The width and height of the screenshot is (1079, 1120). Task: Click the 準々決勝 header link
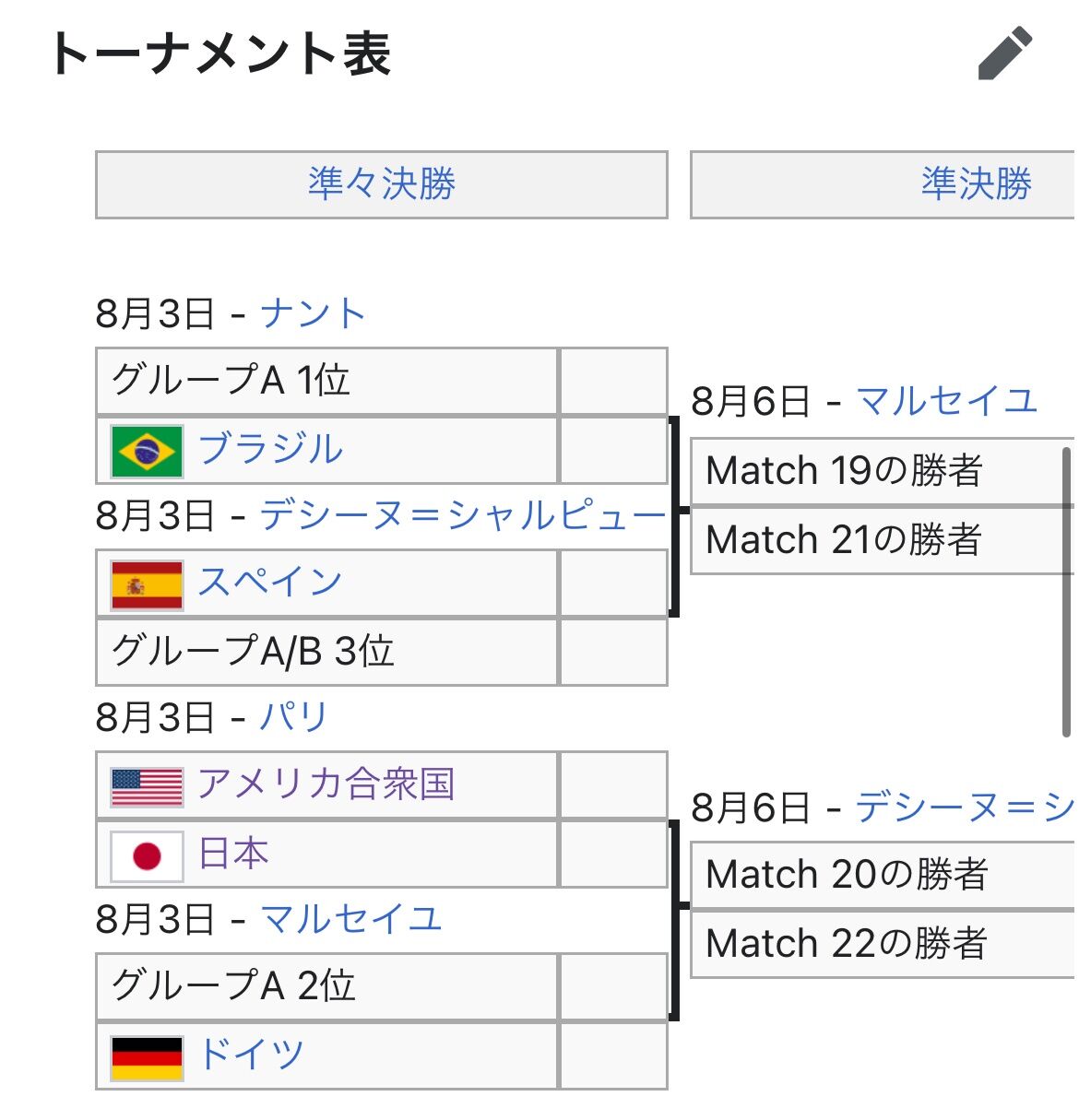(382, 184)
